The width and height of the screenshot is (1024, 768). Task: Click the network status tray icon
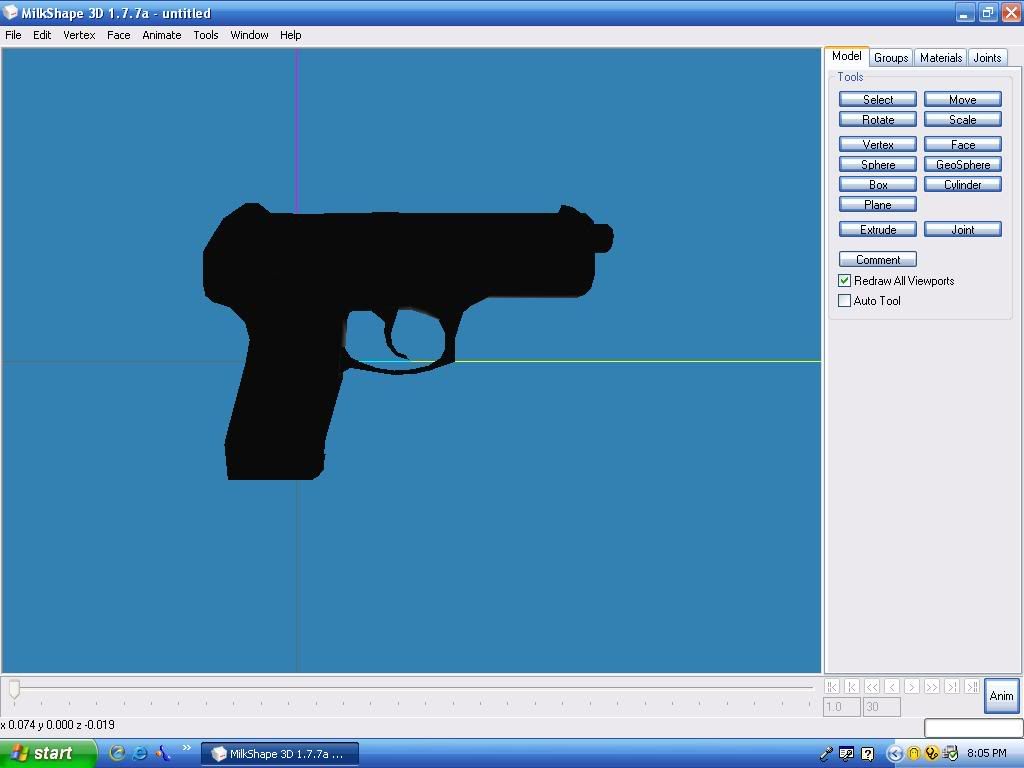point(950,754)
